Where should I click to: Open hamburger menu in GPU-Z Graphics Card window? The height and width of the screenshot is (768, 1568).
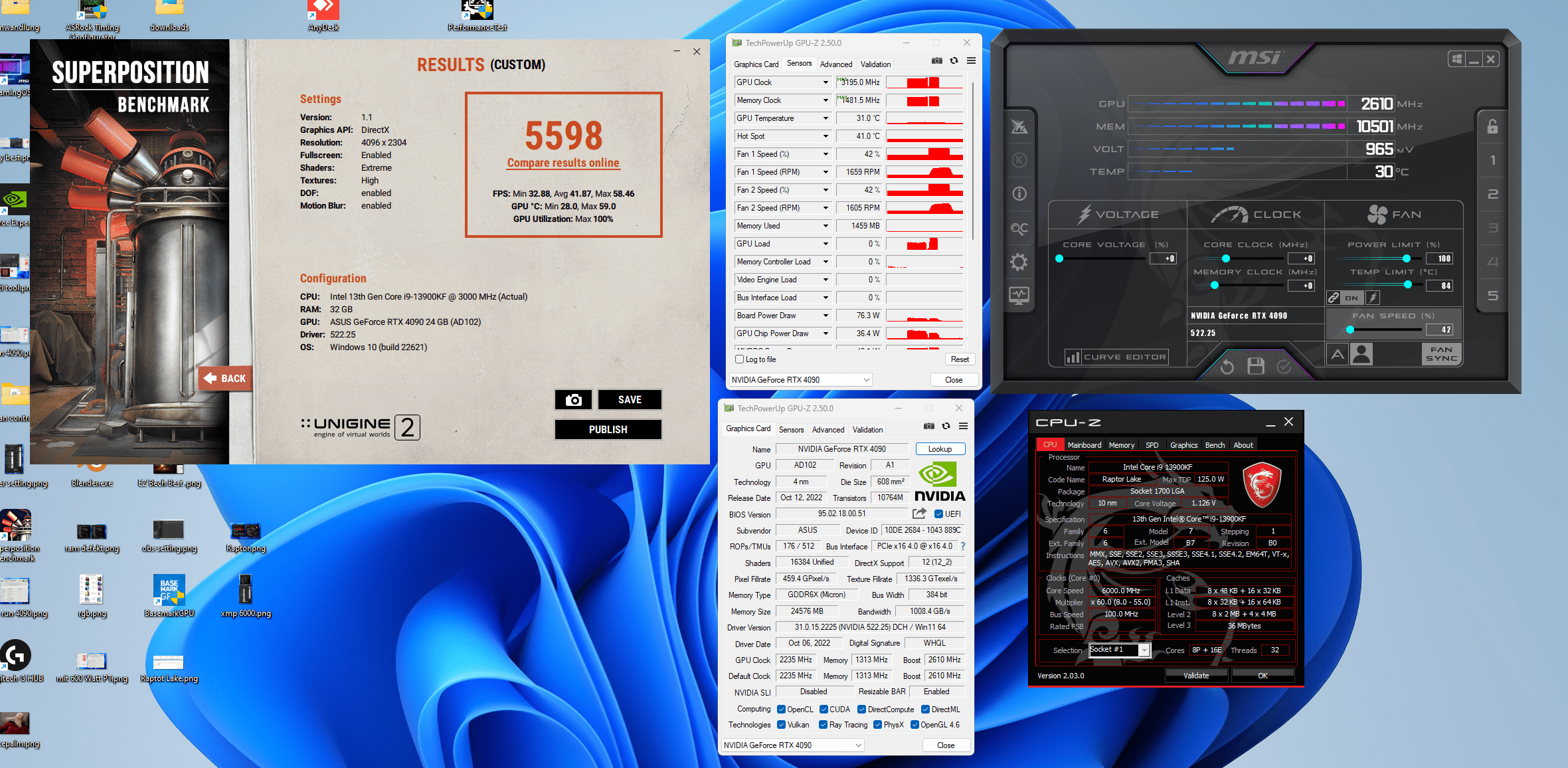pos(963,426)
